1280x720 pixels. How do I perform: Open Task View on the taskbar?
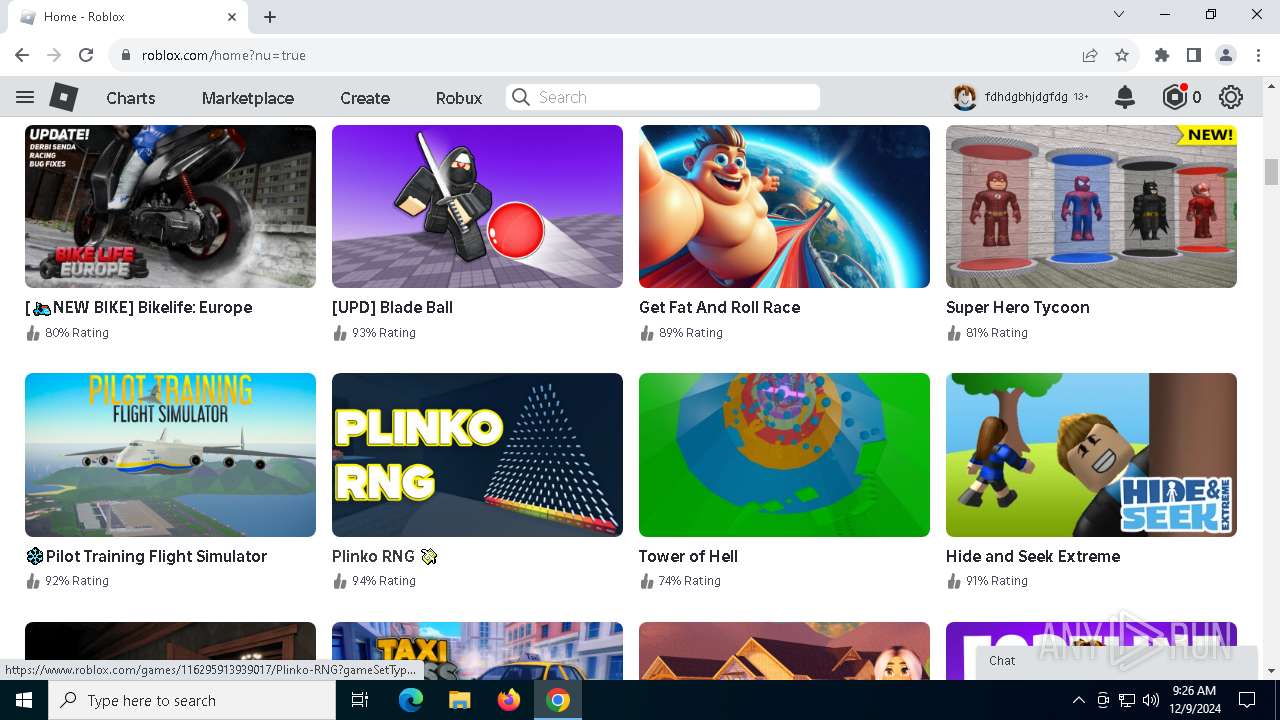point(360,700)
